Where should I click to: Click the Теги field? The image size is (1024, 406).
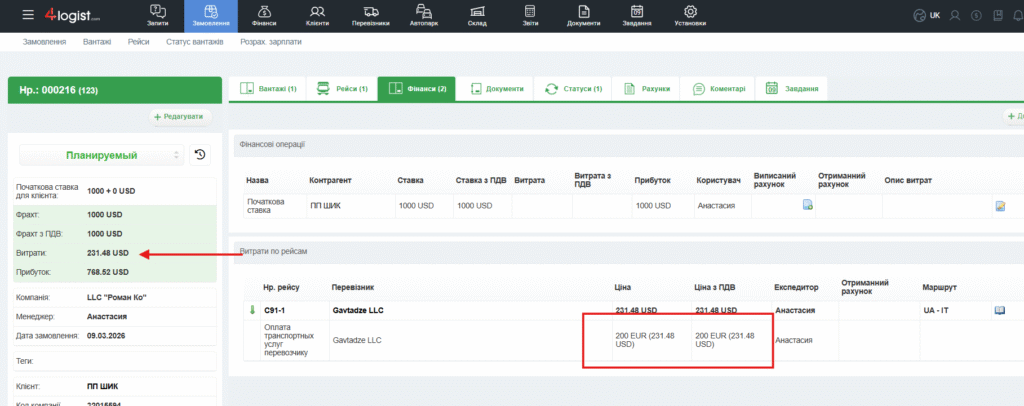(x=110, y=361)
